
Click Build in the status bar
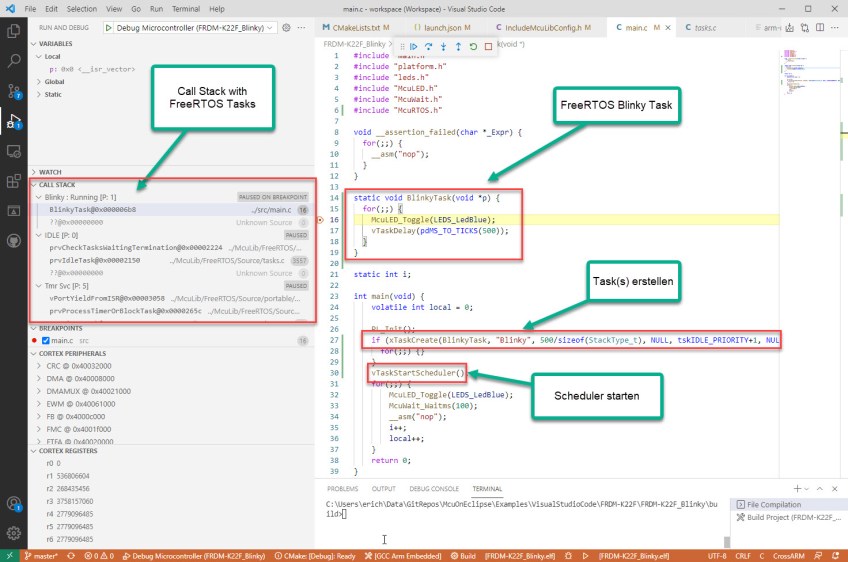462,555
